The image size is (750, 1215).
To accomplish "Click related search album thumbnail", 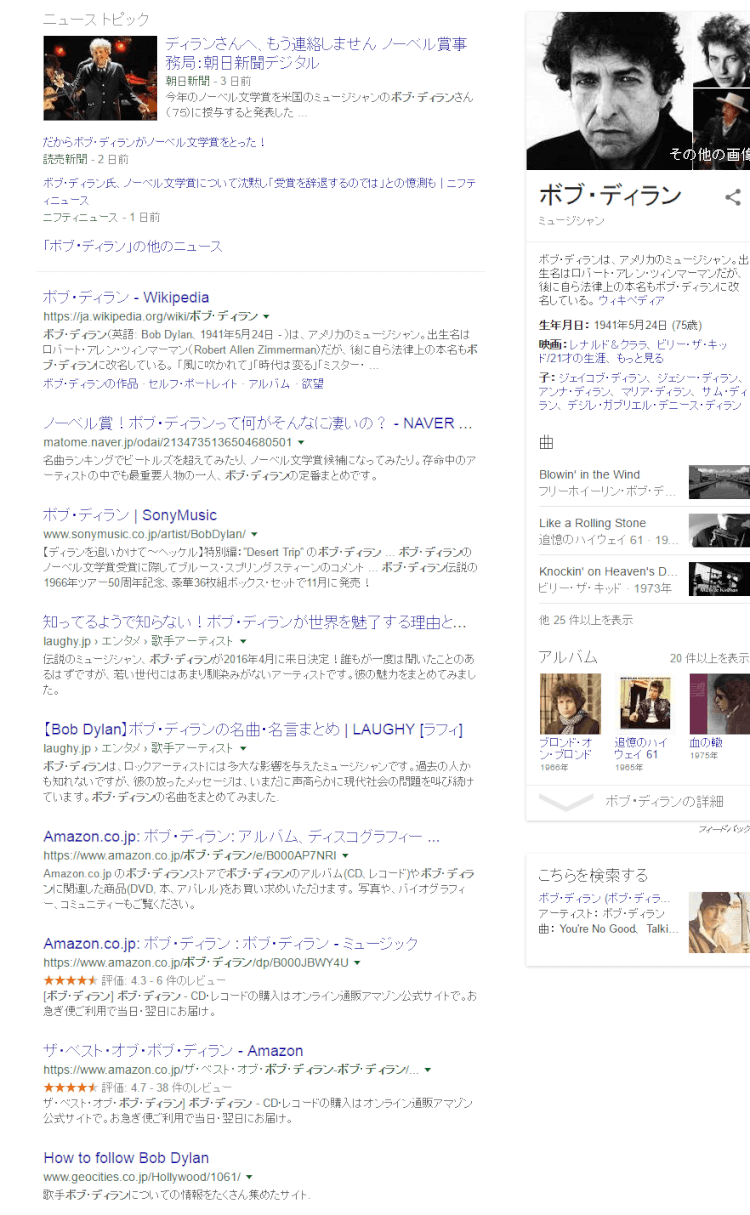I will pyautogui.click(x=719, y=922).
